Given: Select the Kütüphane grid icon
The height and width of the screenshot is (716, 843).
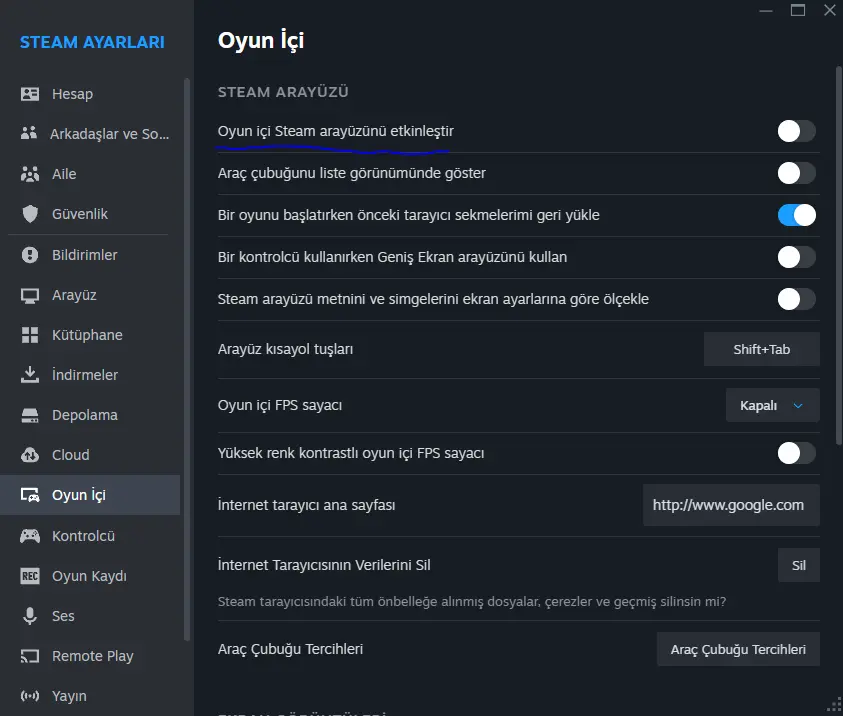Looking at the screenshot, I should click(x=30, y=335).
